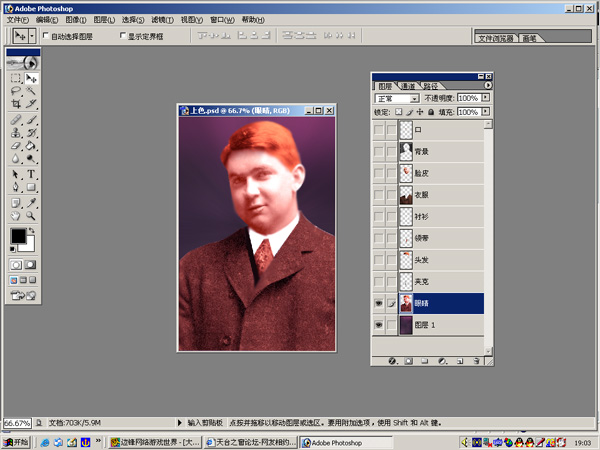Select the Crop tool
The height and width of the screenshot is (450, 600).
tap(15, 104)
